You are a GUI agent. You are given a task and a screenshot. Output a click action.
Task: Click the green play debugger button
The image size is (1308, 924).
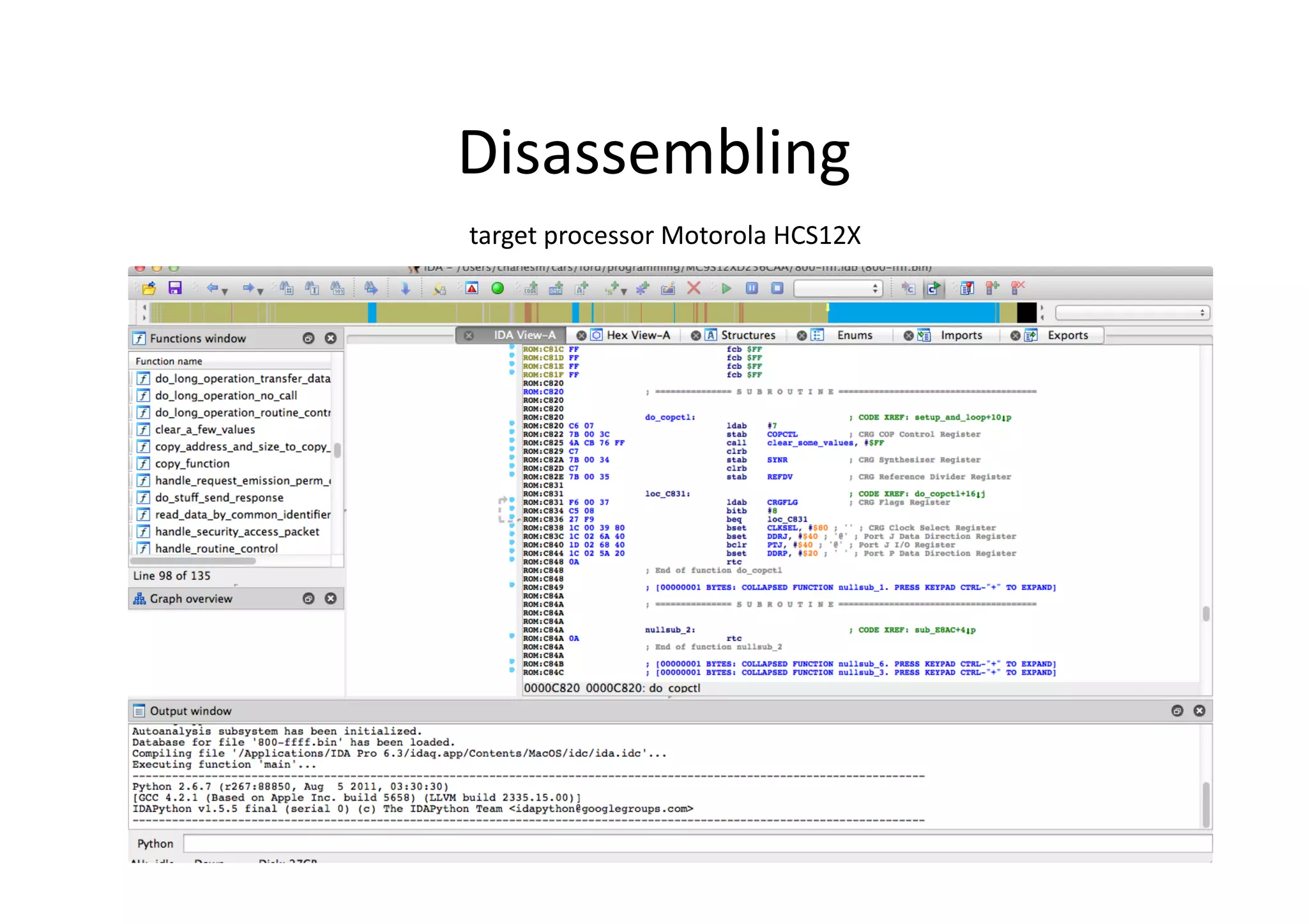[726, 289]
